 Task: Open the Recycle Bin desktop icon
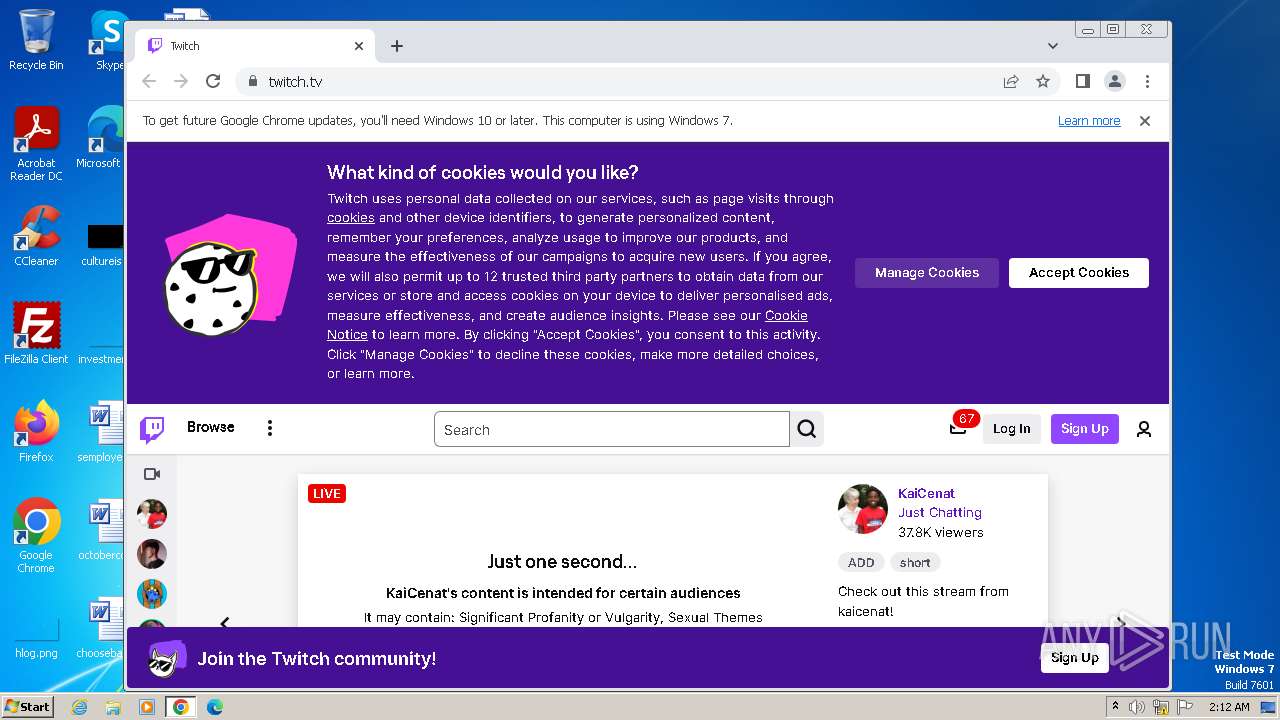36,40
